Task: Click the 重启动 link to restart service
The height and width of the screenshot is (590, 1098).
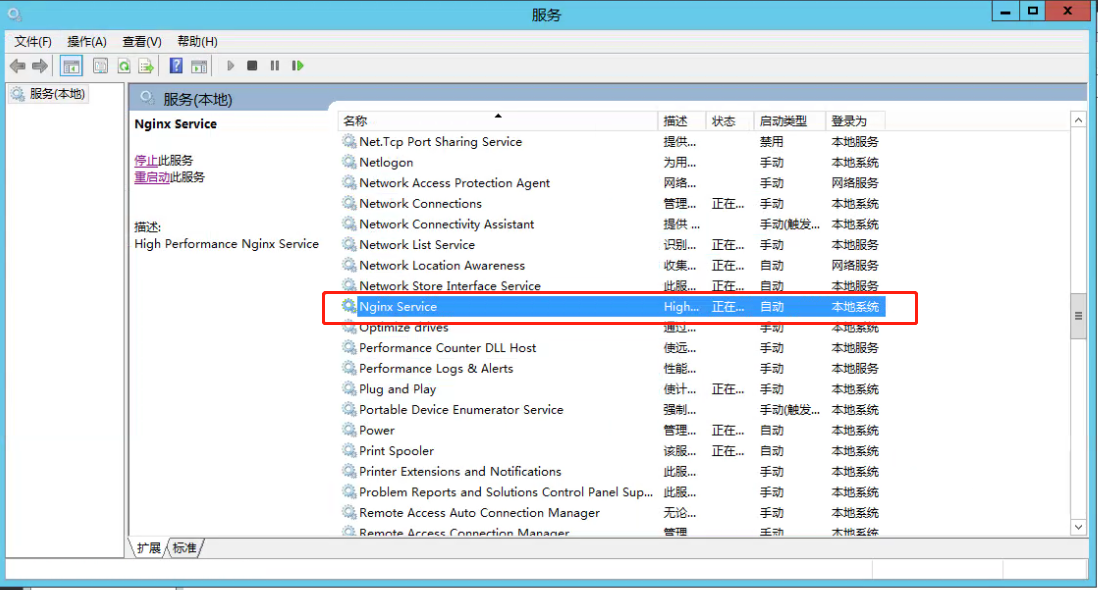Action: (152, 177)
